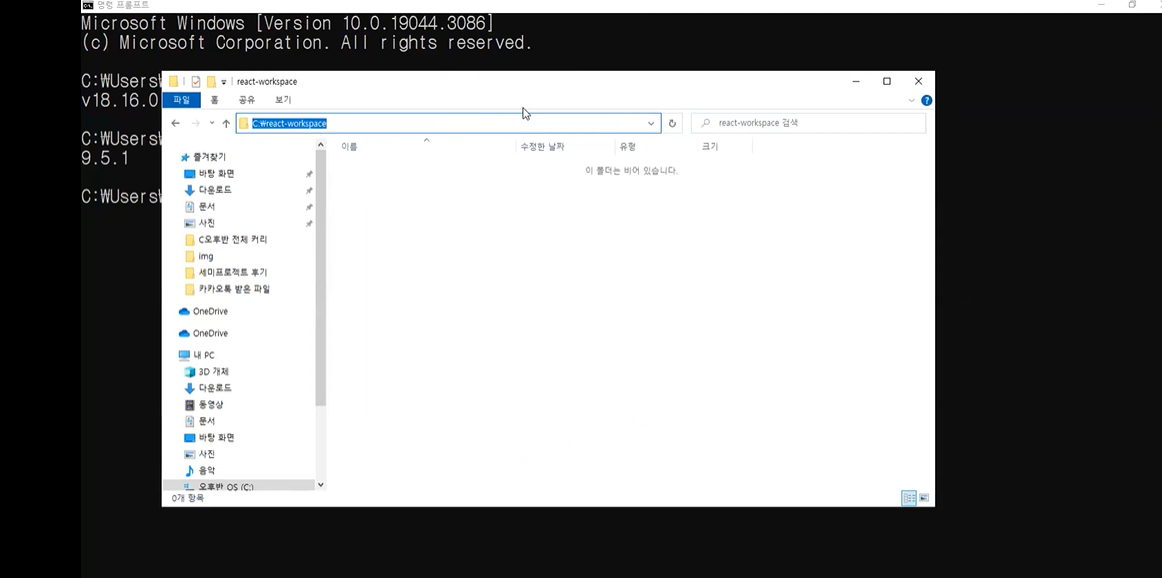
Task: Click the 내 PC computer icon
Action: (x=184, y=355)
